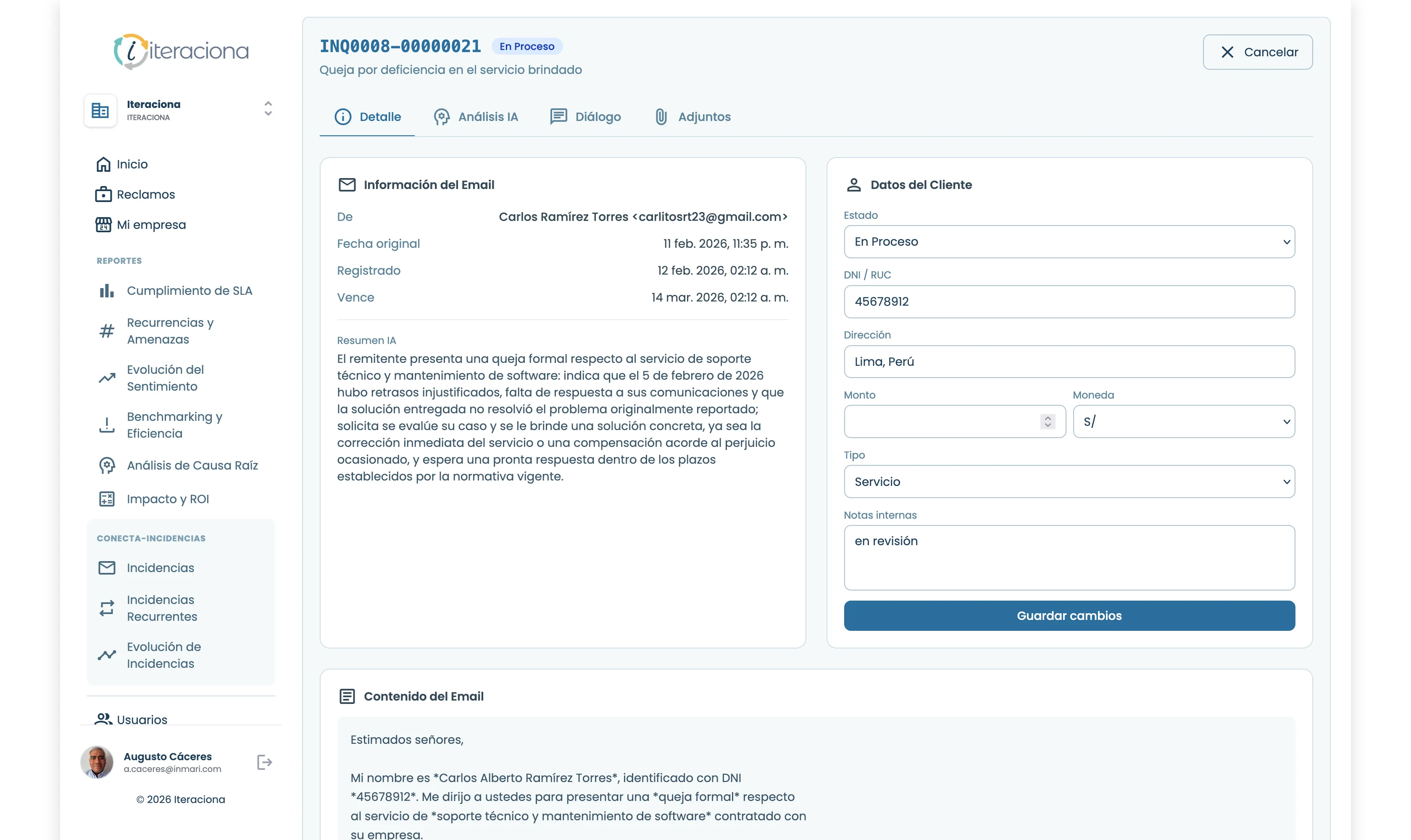Image resolution: width=1411 pixels, height=840 pixels.
Task: Click the Monto field stepper arrows
Action: click(1048, 422)
